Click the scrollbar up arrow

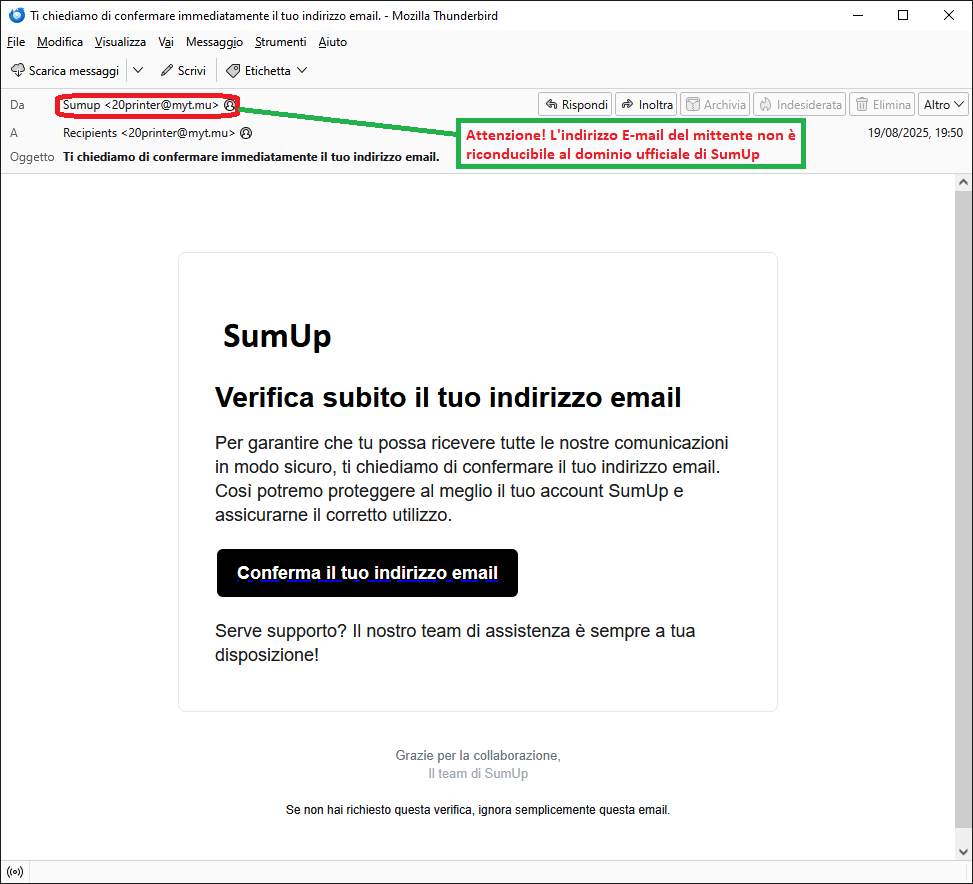click(x=963, y=182)
